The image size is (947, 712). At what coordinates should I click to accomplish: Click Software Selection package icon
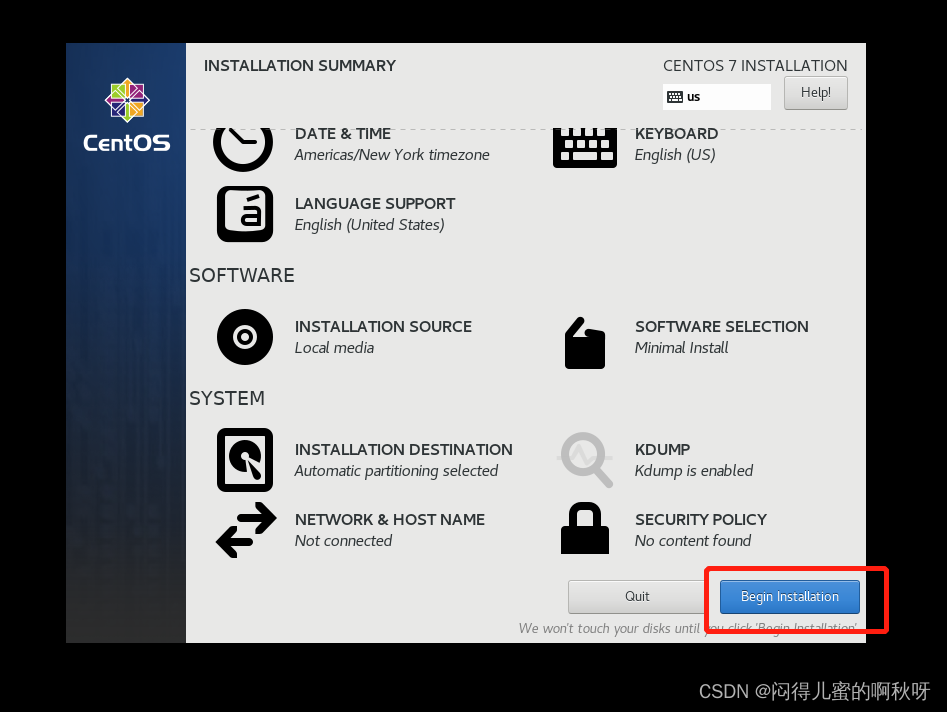click(585, 342)
